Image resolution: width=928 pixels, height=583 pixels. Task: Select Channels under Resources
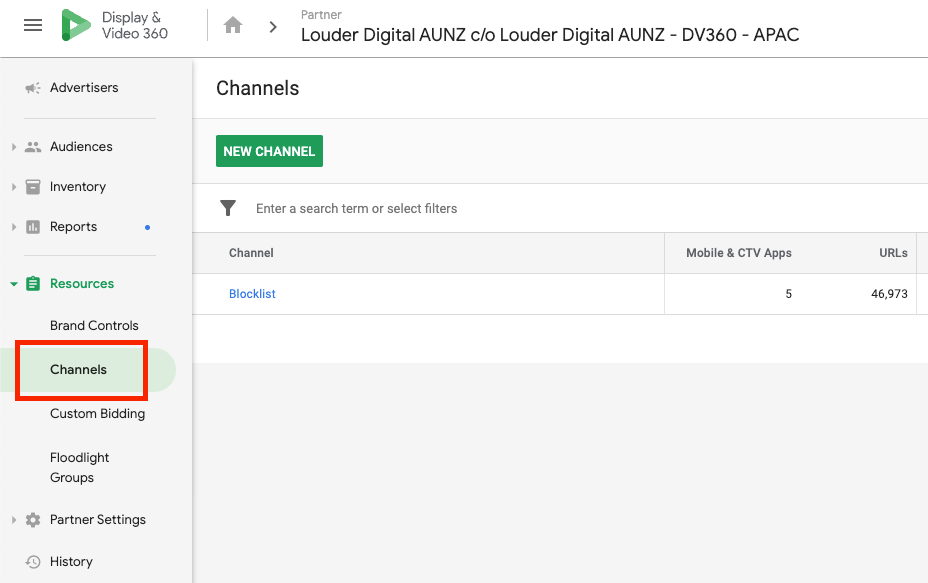[x=78, y=370]
